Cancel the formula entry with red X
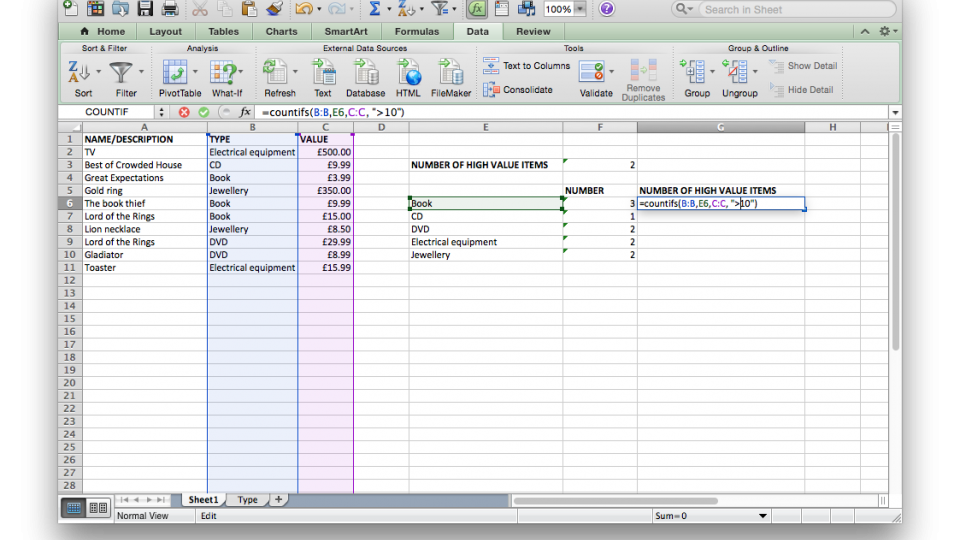Image resolution: width=960 pixels, height=540 pixels. coord(184,112)
